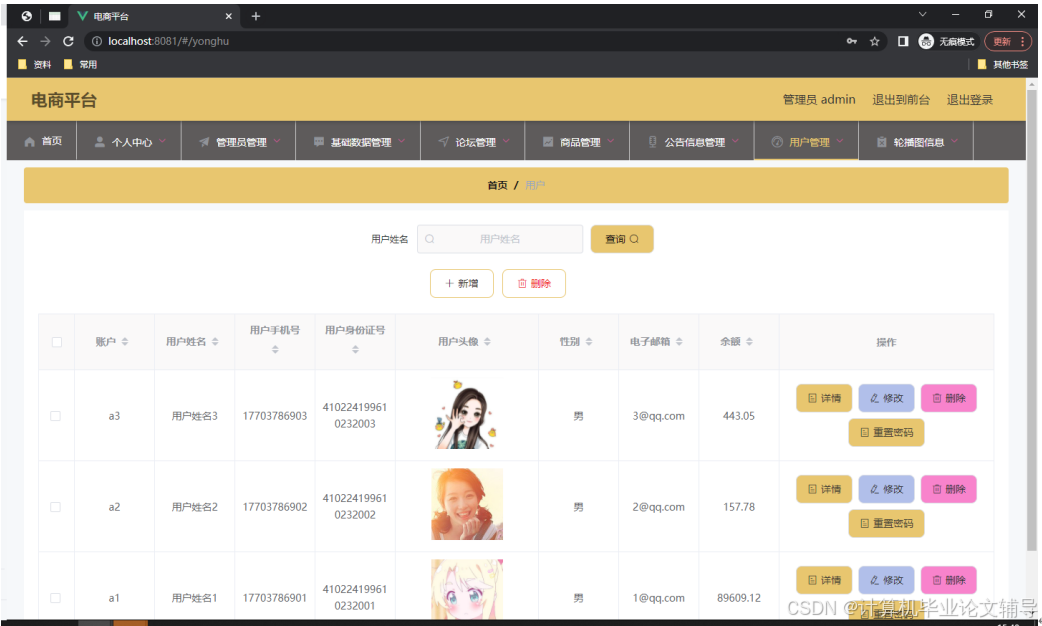
Task: Open the incognito profile icon
Action: 926,41
